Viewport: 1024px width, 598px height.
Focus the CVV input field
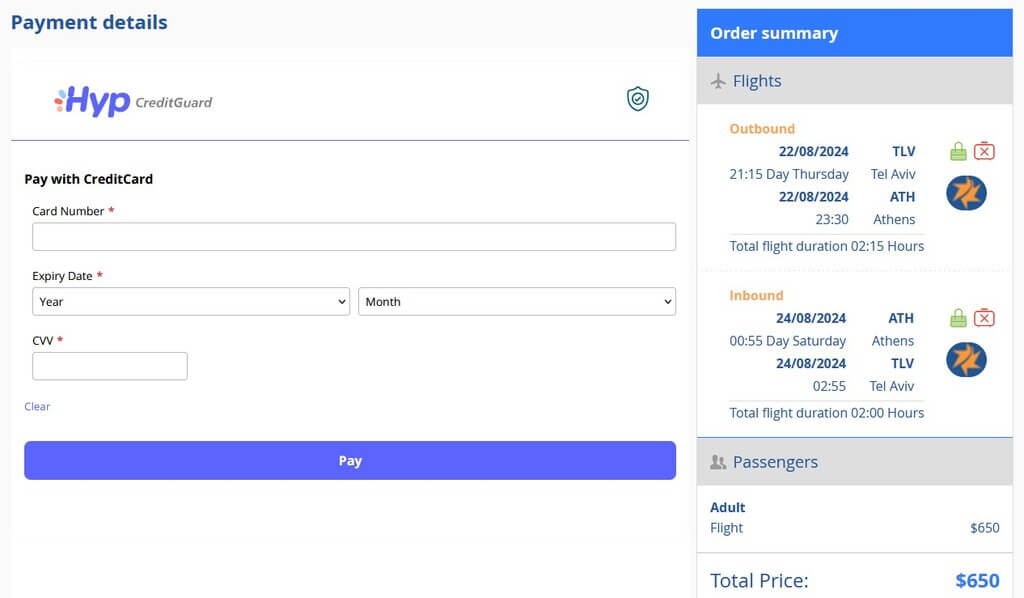click(x=110, y=366)
